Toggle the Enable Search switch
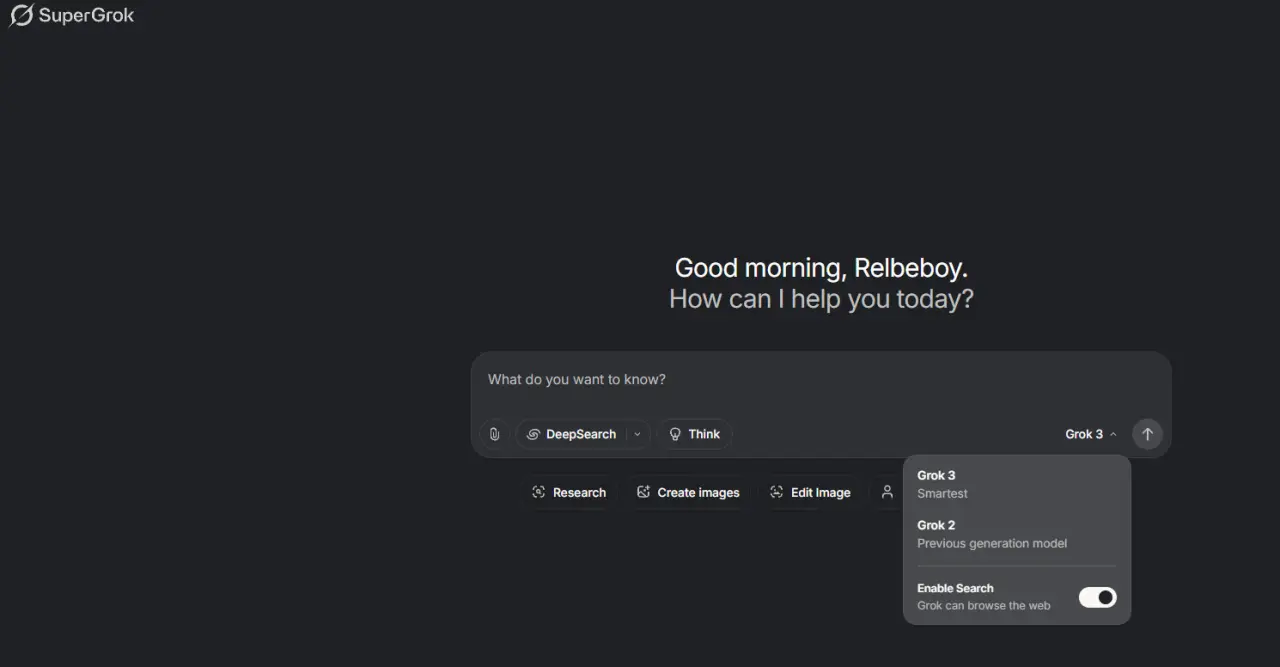 click(x=1097, y=597)
